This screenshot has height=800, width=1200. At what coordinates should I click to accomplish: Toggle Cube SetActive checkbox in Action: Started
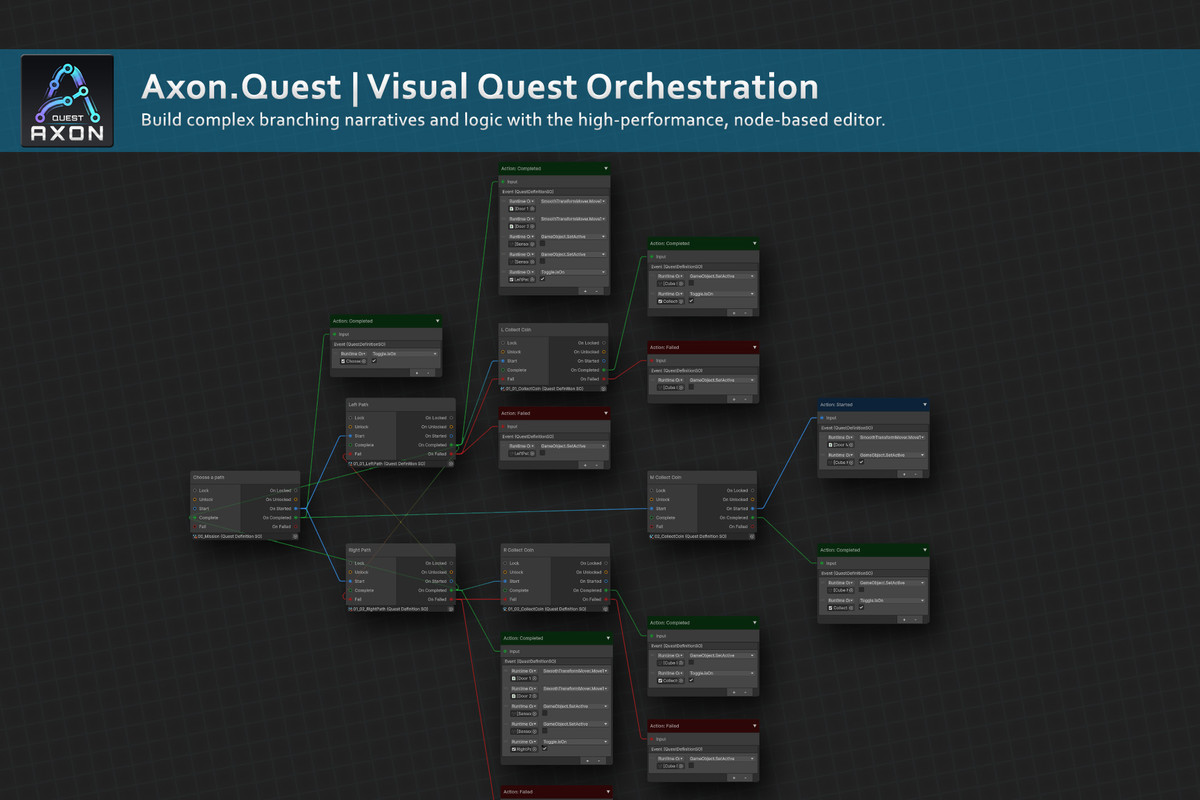pos(861,462)
